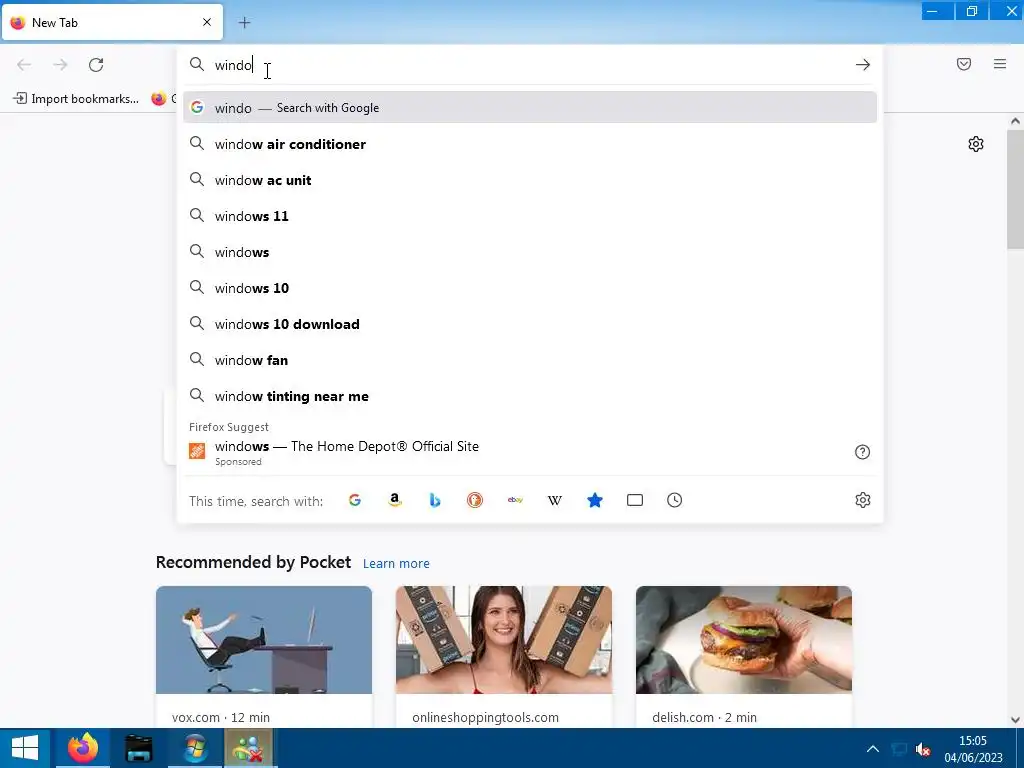Click 'Recommended by Pocket' heading
Screen dimensions: 1024x768
(253, 562)
